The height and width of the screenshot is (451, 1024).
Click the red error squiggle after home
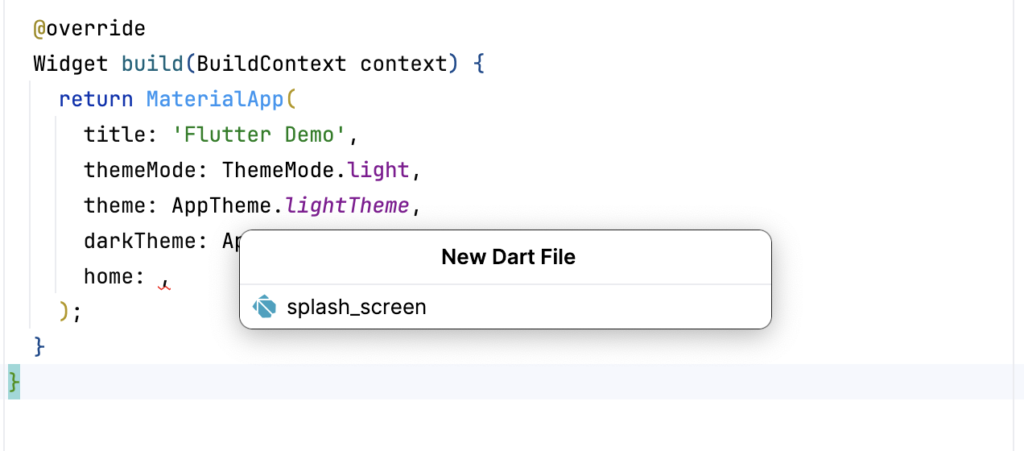pyautogui.click(x=165, y=287)
